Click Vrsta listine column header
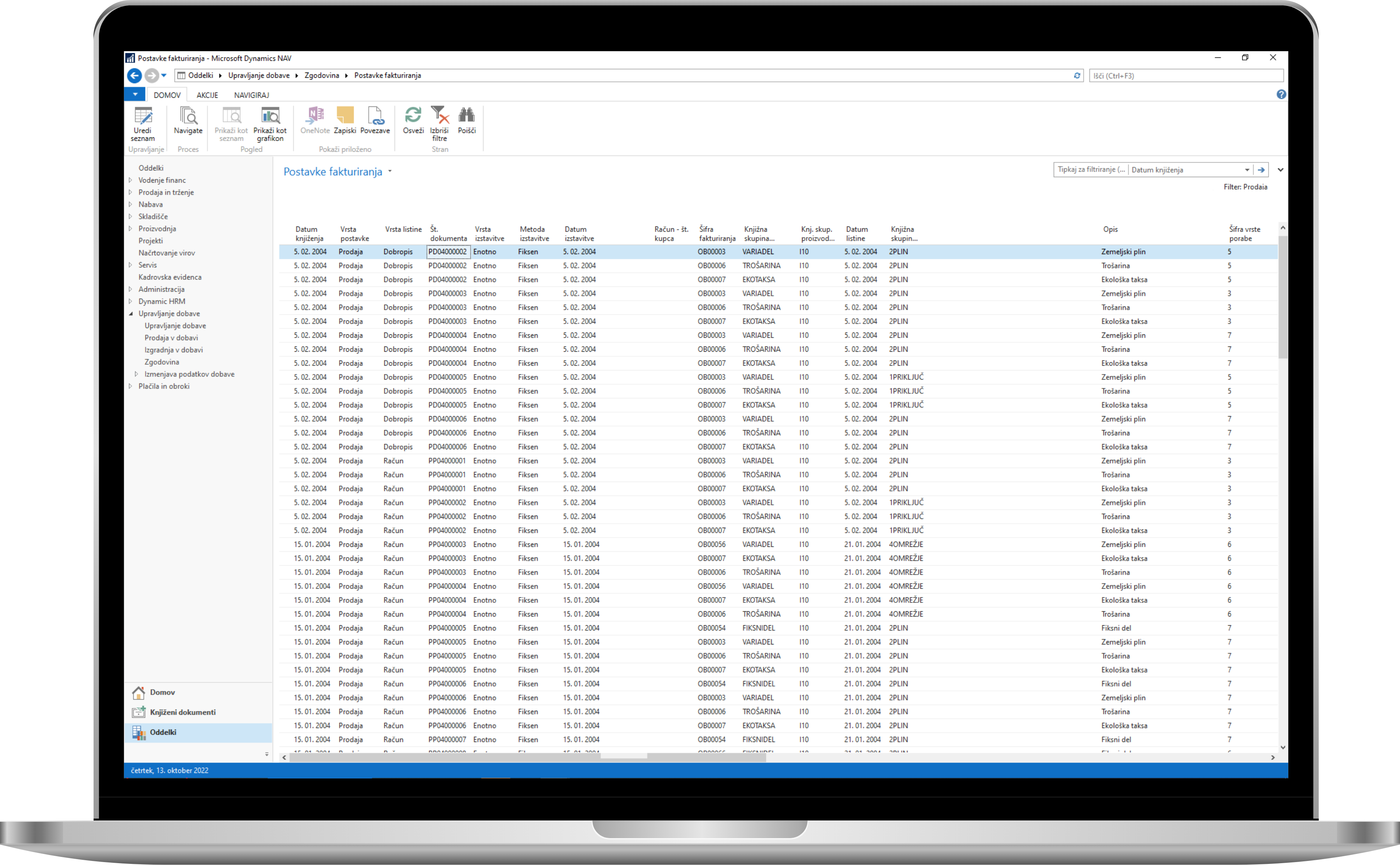1400x865 pixels. pyautogui.click(x=403, y=229)
